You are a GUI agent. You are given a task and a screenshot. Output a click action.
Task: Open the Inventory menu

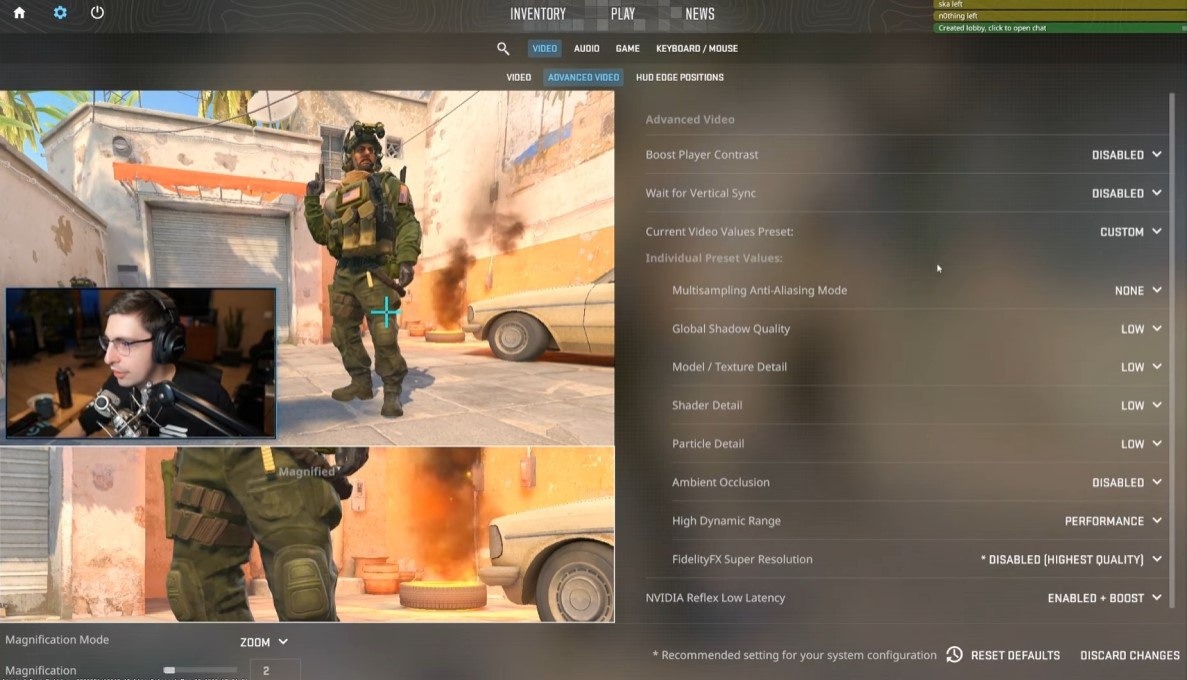[537, 14]
